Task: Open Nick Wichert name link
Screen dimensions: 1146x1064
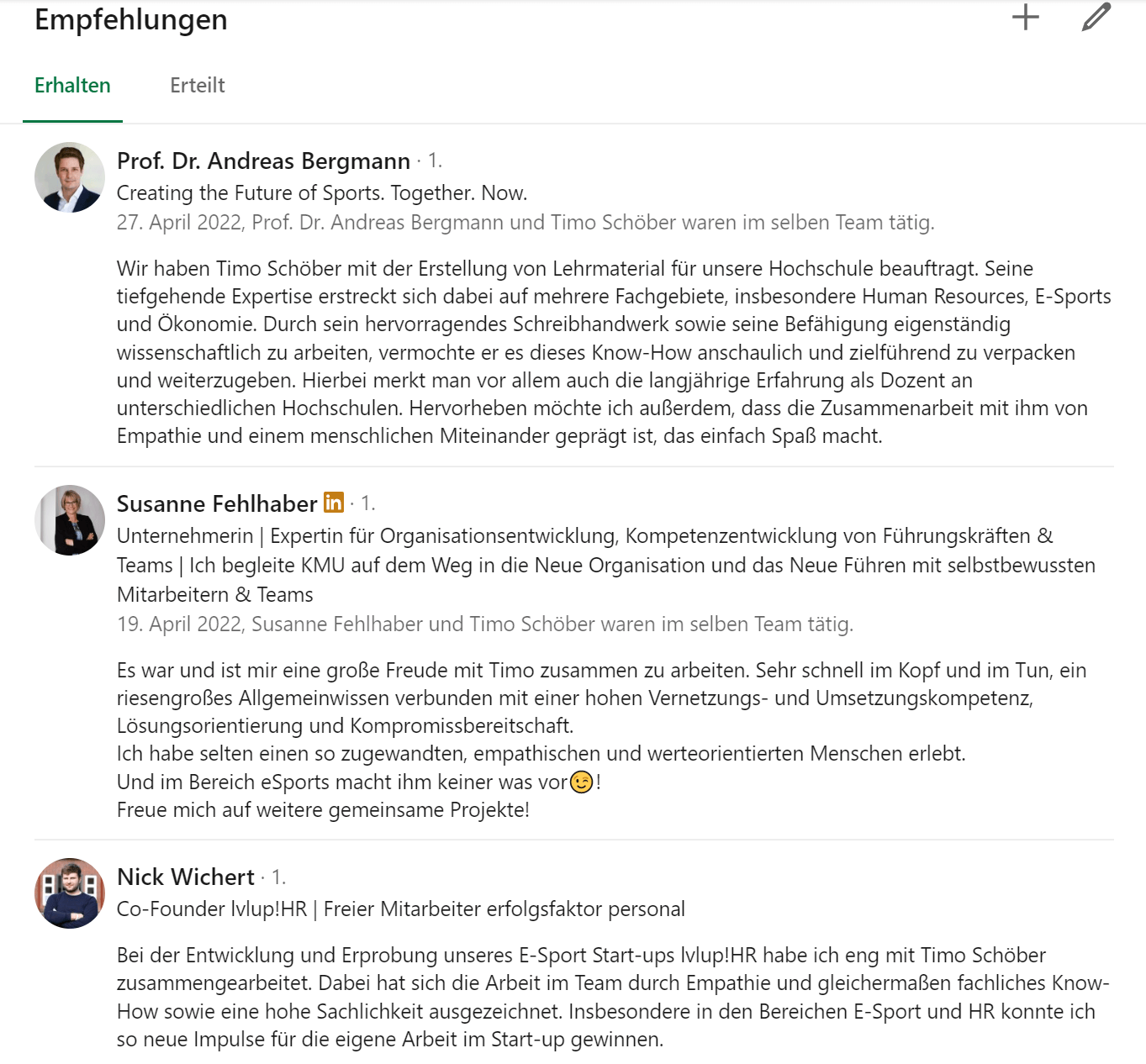Action: click(186, 877)
